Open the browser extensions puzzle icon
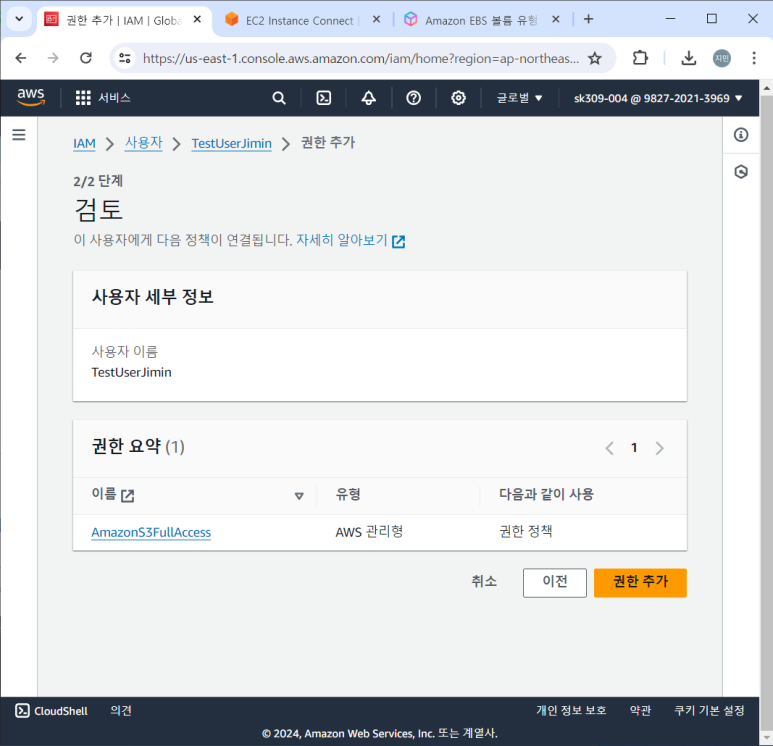This screenshot has width=773, height=746. (x=640, y=58)
